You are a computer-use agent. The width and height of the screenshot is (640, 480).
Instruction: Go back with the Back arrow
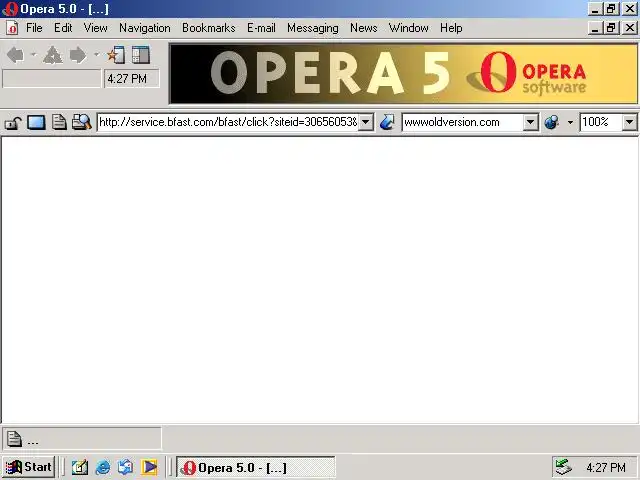click(x=16, y=55)
